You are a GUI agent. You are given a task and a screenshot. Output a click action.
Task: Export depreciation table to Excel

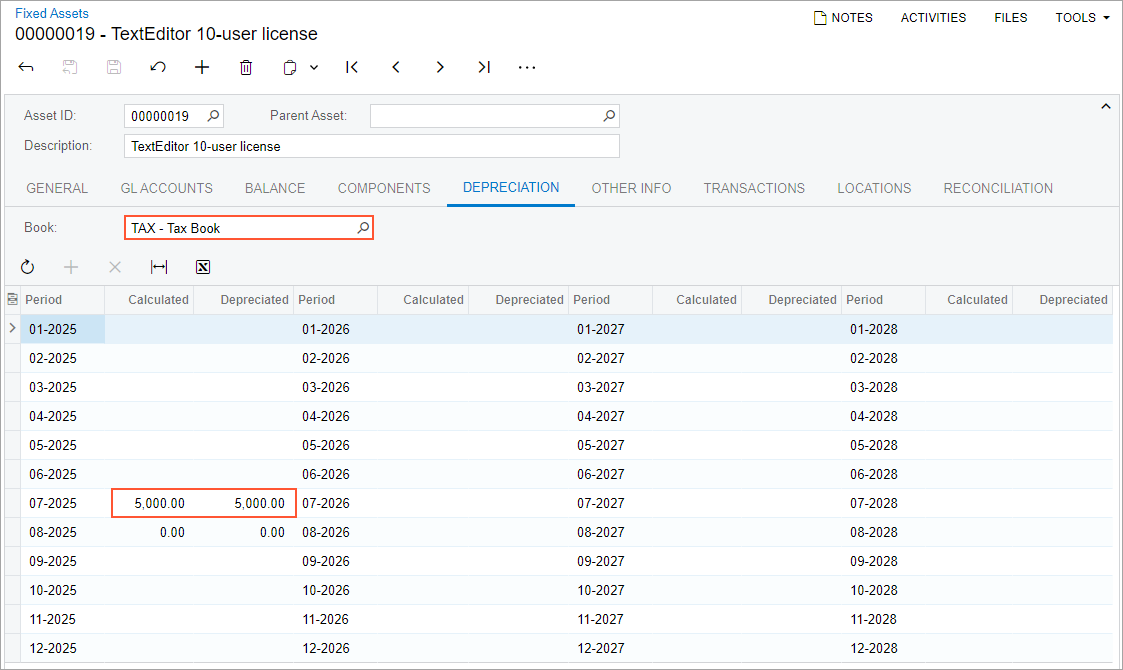(x=203, y=267)
